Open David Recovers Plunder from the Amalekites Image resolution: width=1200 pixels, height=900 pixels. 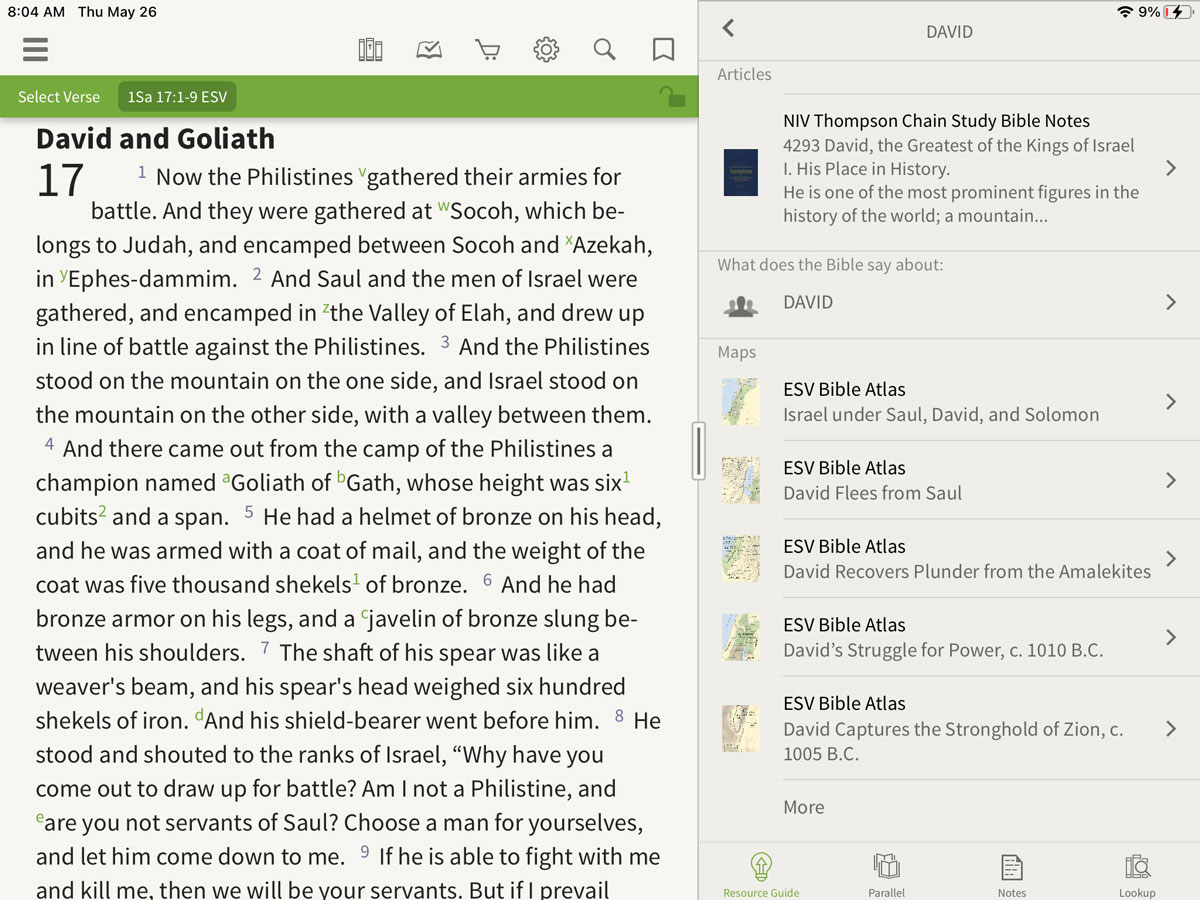tap(949, 559)
